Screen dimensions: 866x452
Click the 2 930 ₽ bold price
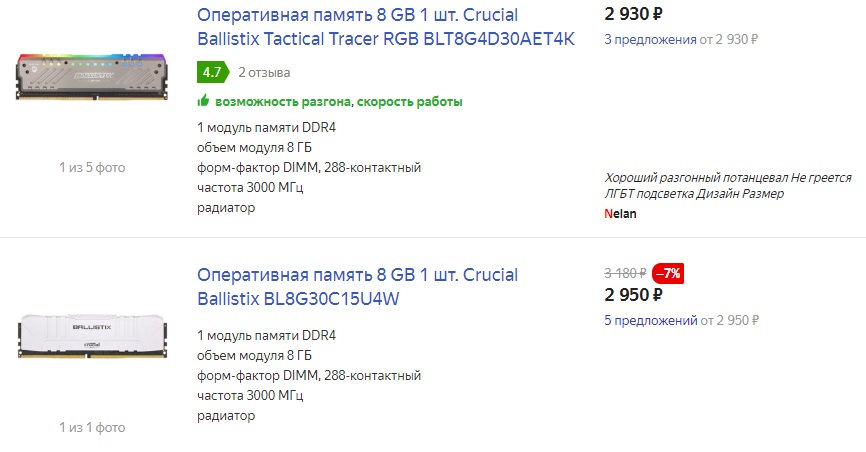click(x=635, y=14)
